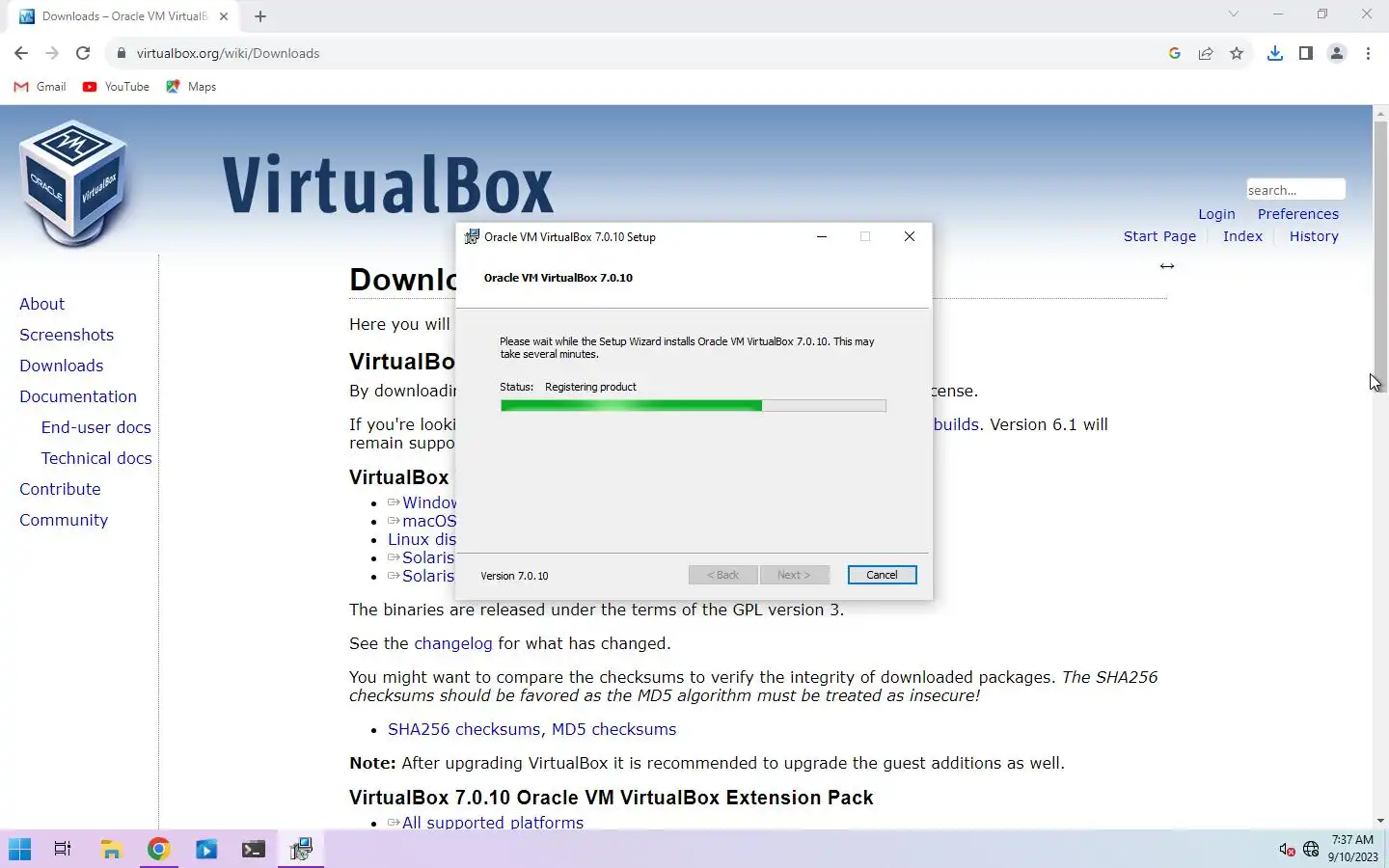Open Chrome downloads tray icon

1274,53
